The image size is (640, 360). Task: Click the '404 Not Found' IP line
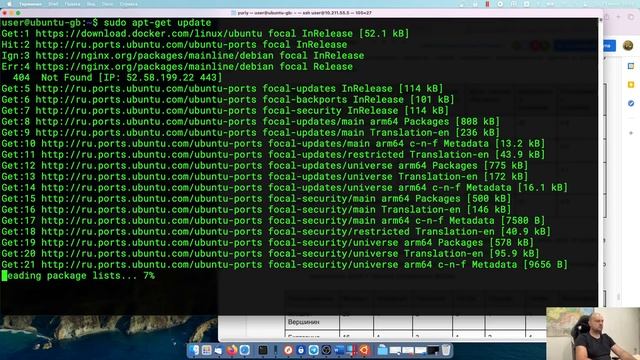point(118,78)
